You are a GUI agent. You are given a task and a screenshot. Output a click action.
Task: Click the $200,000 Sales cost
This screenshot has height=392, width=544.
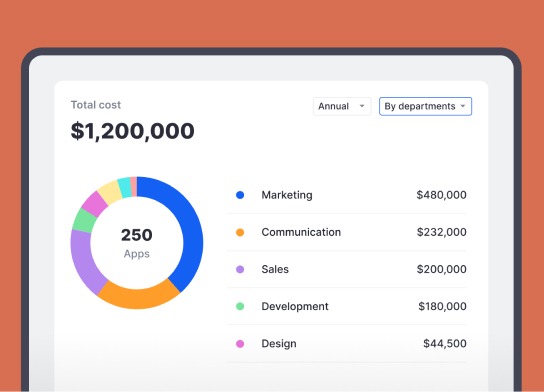[x=441, y=269]
